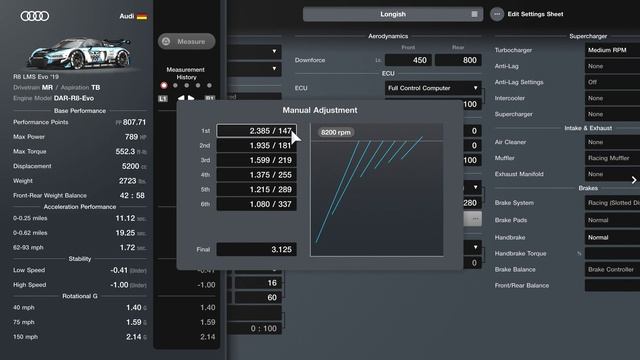Viewport: 640px width, 360px height.
Task: Select the Longish settings sheet bar
Action: [393, 14]
